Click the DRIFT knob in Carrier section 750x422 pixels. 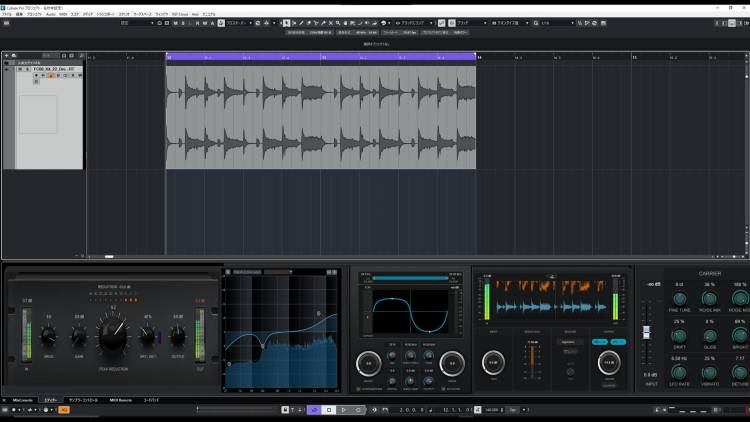680,334
